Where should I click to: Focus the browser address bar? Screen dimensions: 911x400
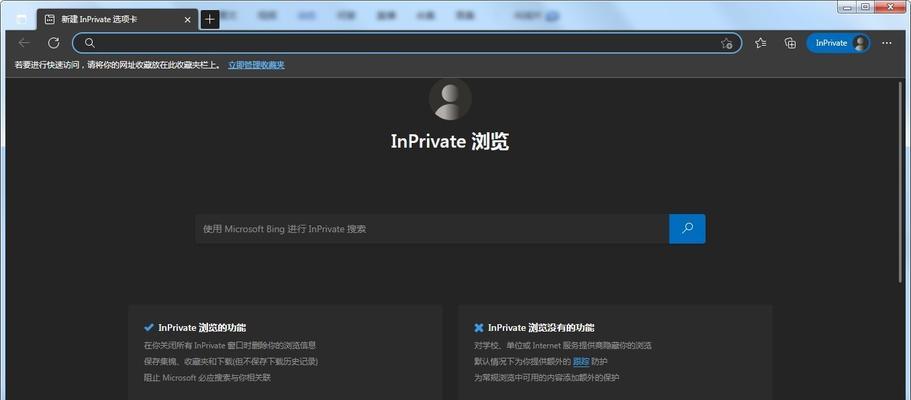400,43
